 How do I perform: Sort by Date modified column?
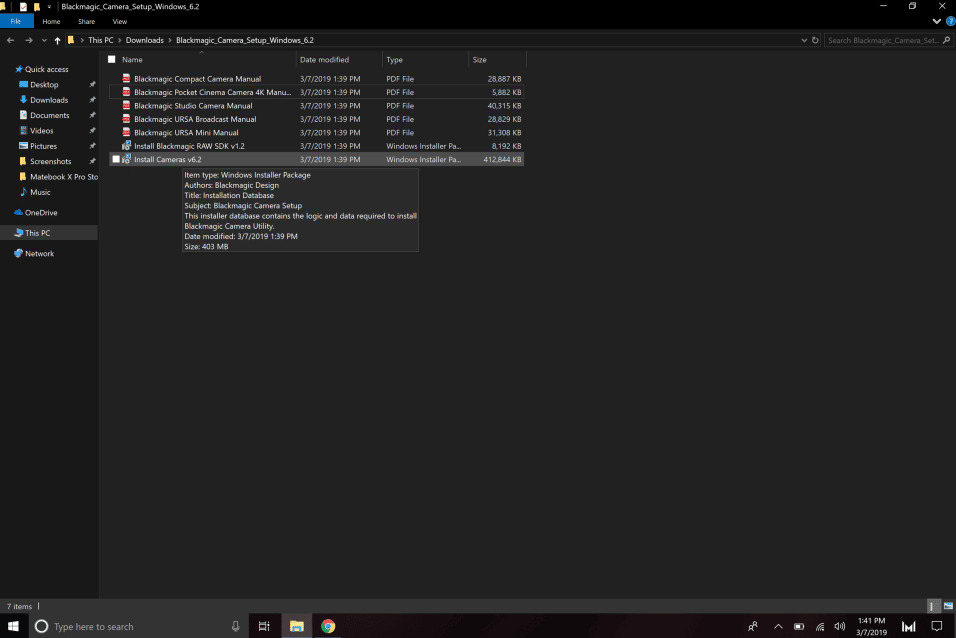pos(324,60)
